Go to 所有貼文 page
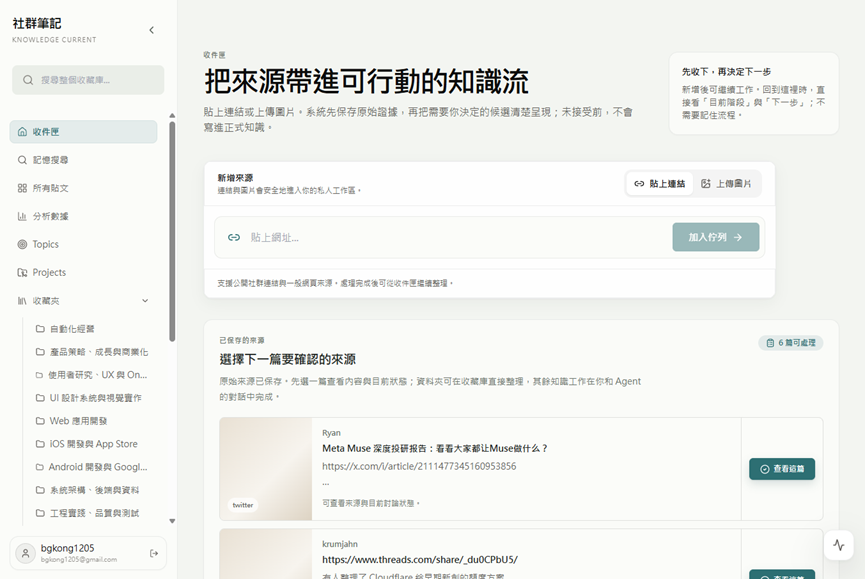This screenshot has height=579, width=865. [83, 188]
